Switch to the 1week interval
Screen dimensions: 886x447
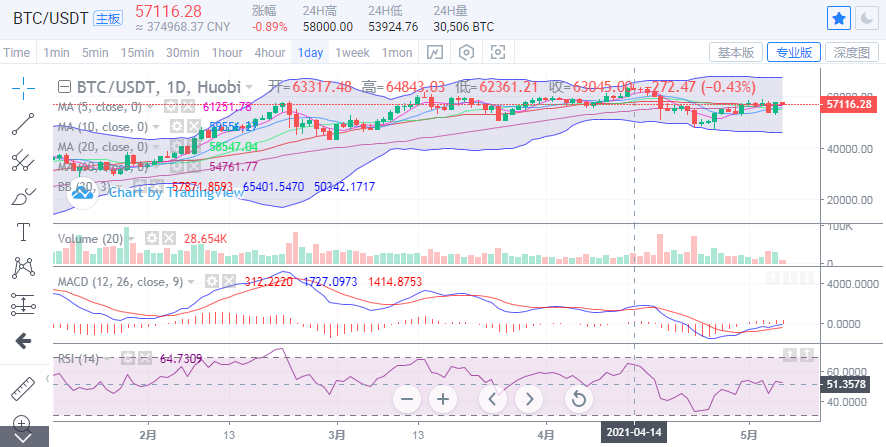pos(352,52)
